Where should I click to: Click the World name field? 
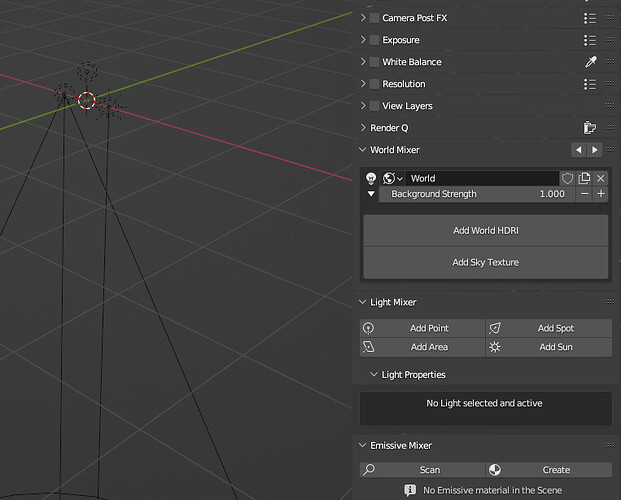(482, 178)
